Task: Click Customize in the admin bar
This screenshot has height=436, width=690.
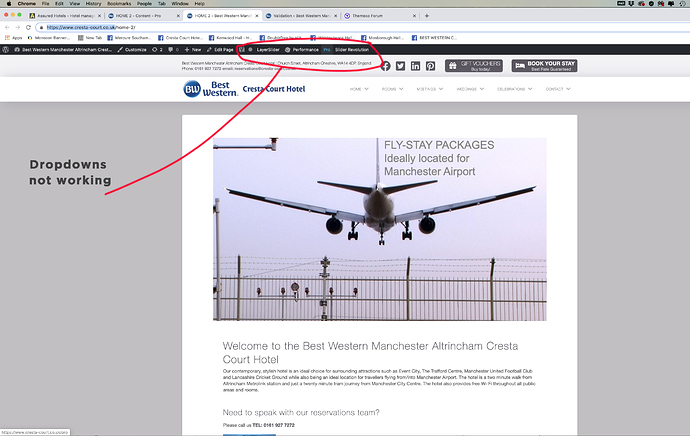Action: tap(132, 50)
